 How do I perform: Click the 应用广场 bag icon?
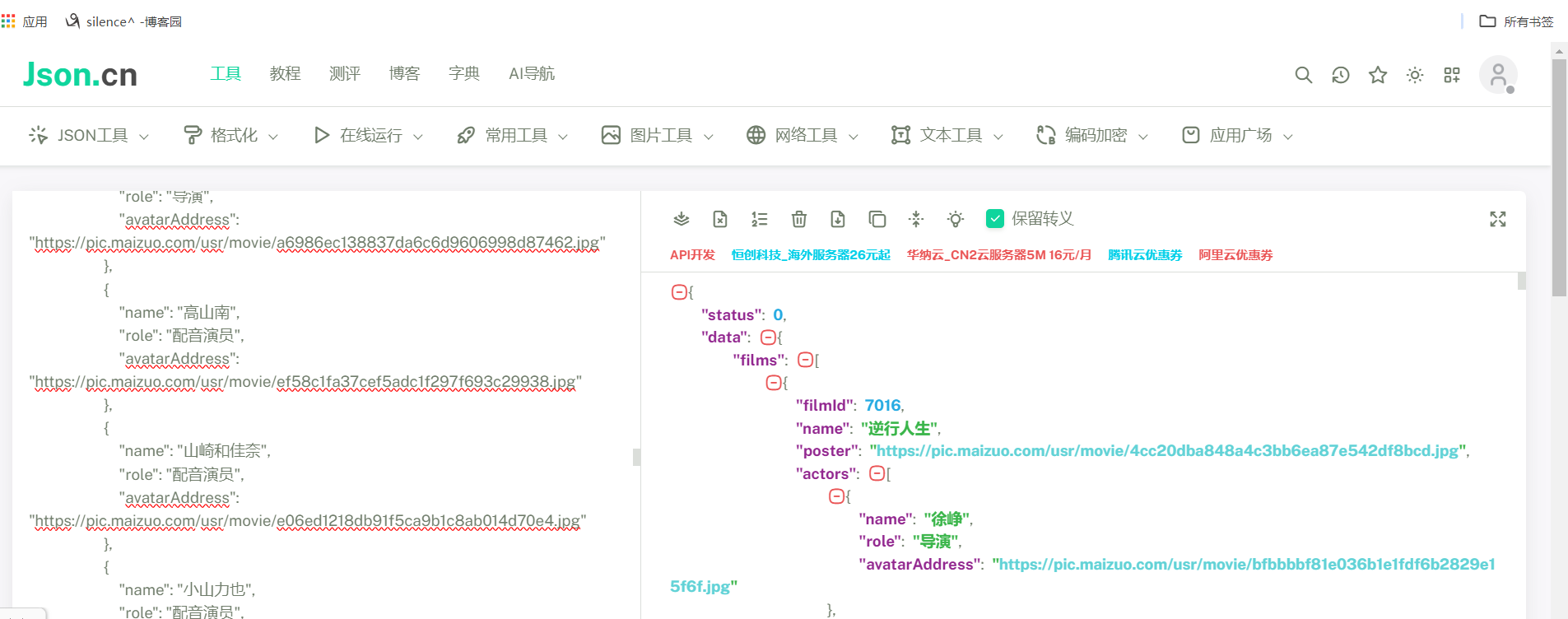click(x=1190, y=135)
